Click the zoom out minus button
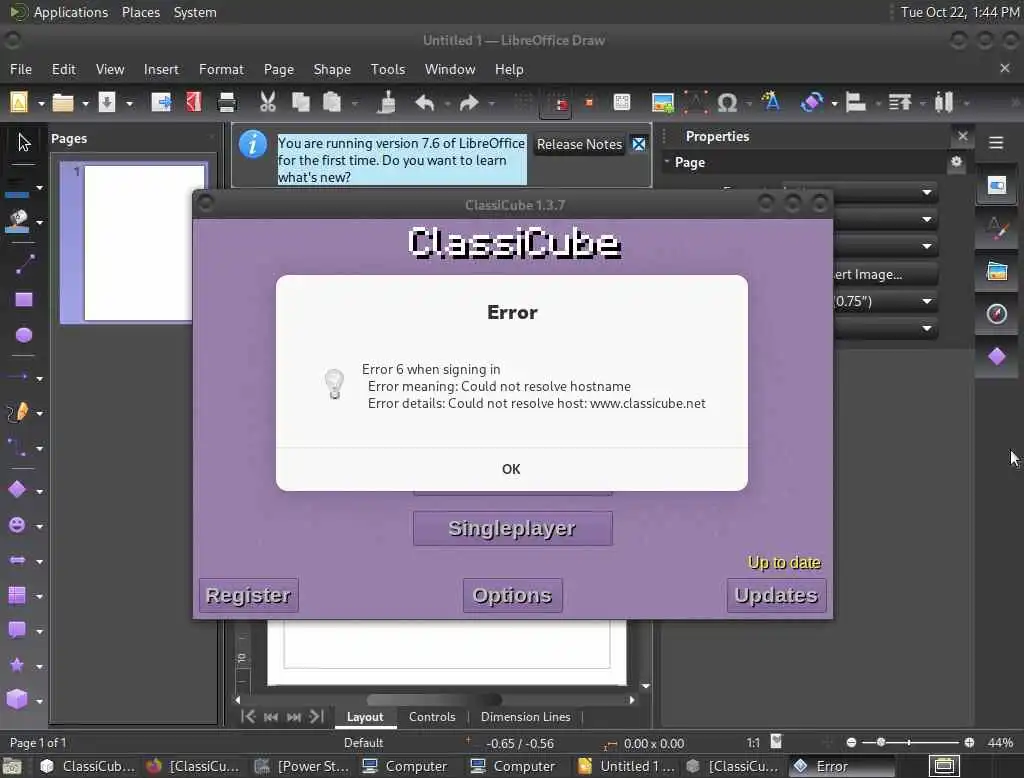This screenshot has height=778, width=1024. click(851, 742)
